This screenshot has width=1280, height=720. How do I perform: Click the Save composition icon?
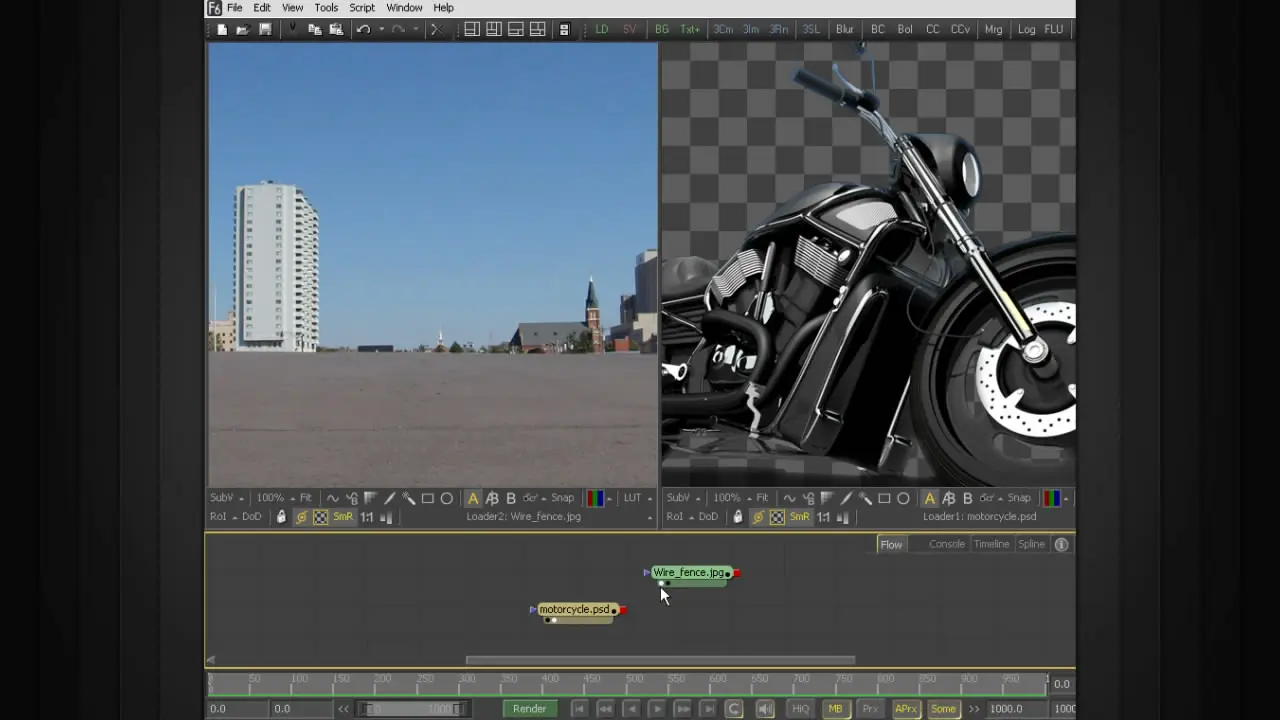pos(265,30)
